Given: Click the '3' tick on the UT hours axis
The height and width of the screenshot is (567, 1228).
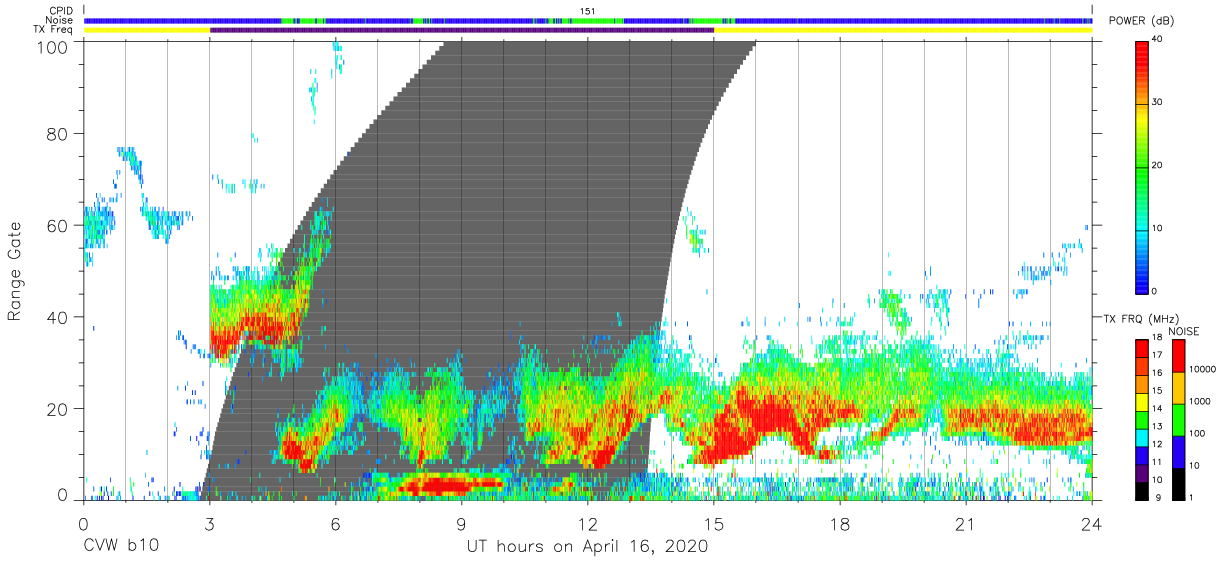Looking at the screenshot, I should (x=209, y=523).
